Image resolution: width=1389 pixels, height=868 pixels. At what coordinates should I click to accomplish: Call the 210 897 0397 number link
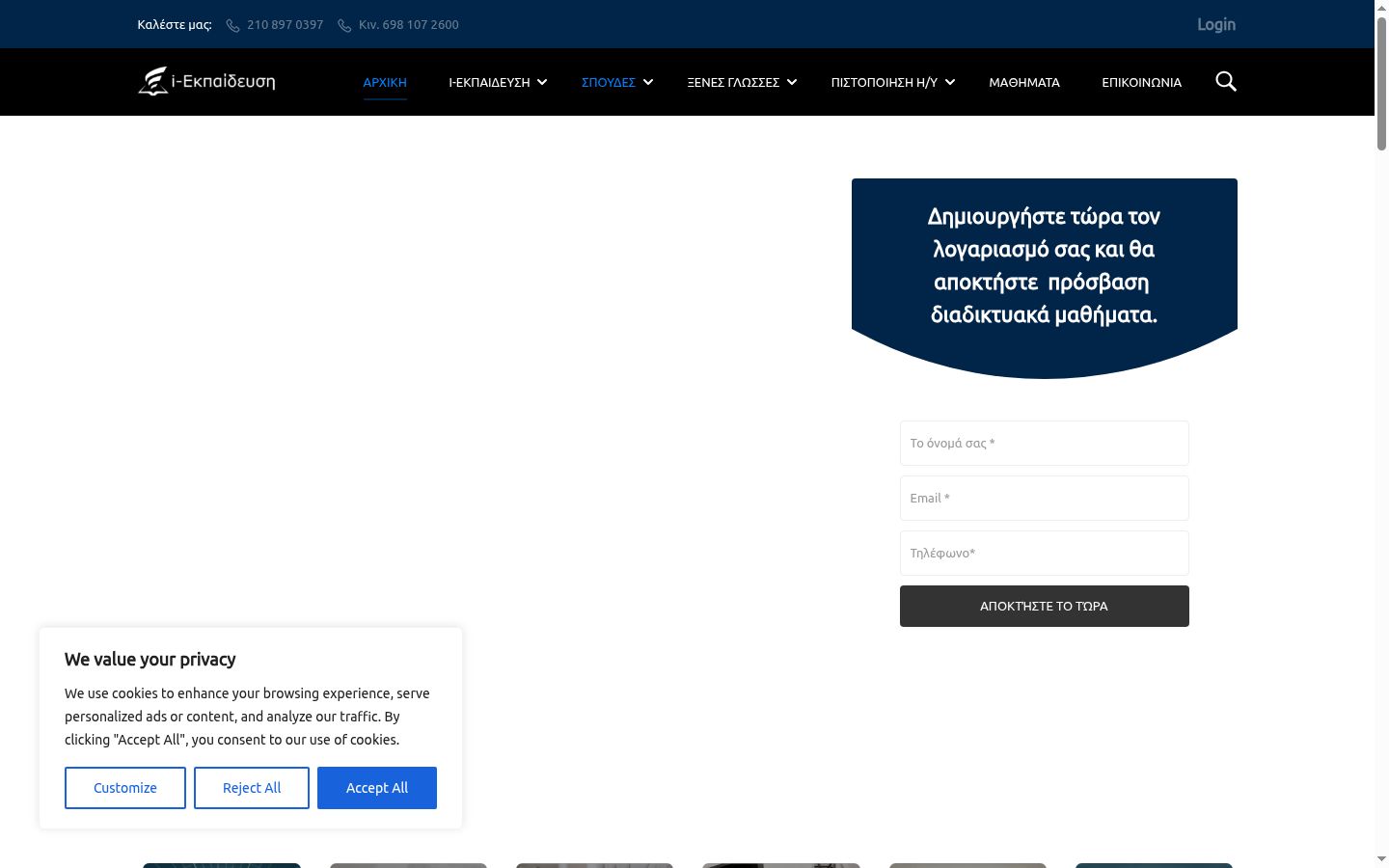click(x=285, y=25)
